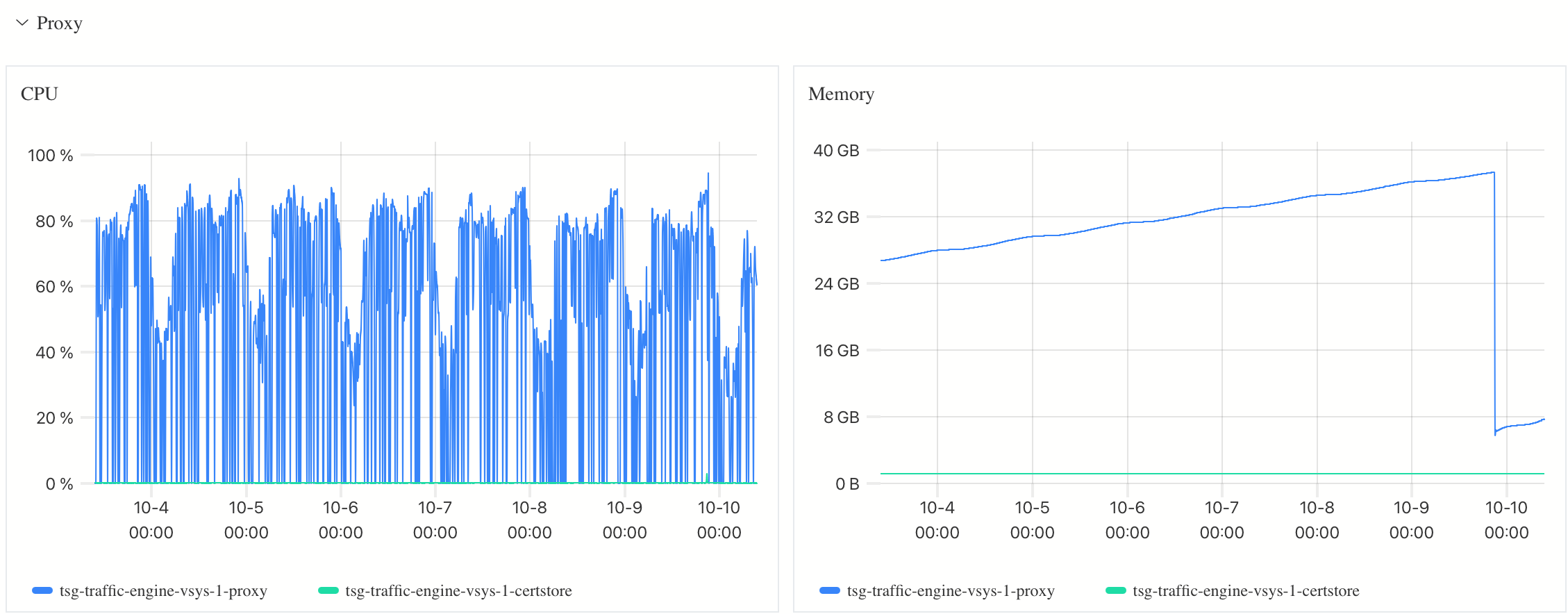The height and width of the screenshot is (614, 1568).
Task: Open the CPU panel title menu
Action: [39, 94]
